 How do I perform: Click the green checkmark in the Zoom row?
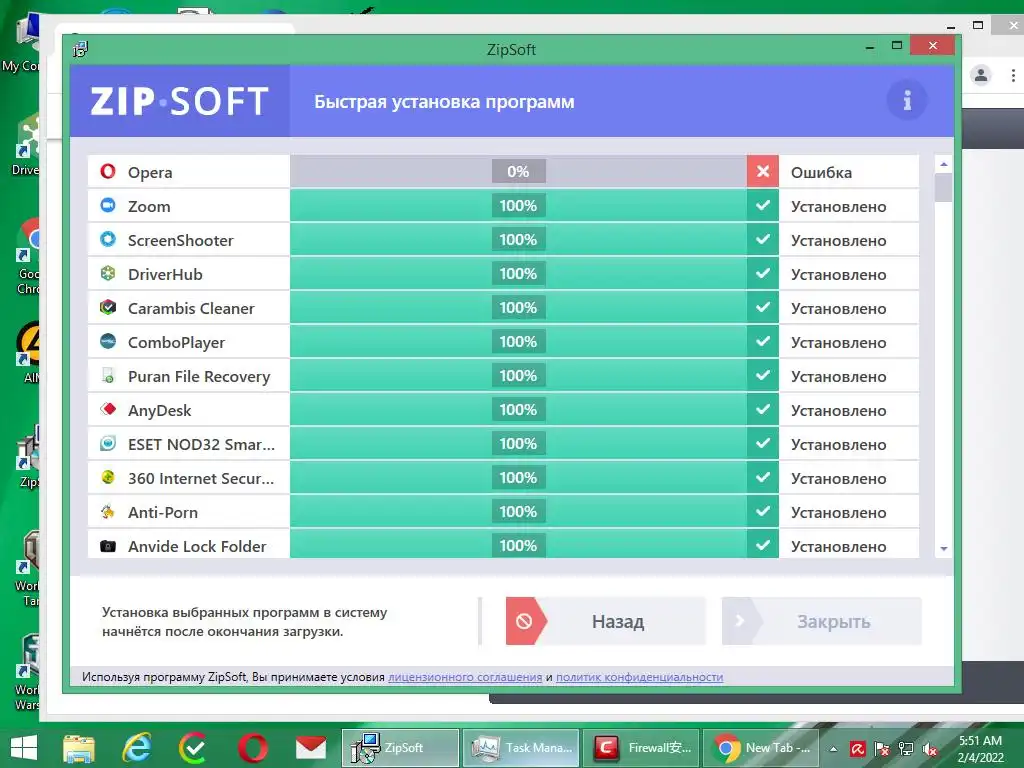point(763,206)
